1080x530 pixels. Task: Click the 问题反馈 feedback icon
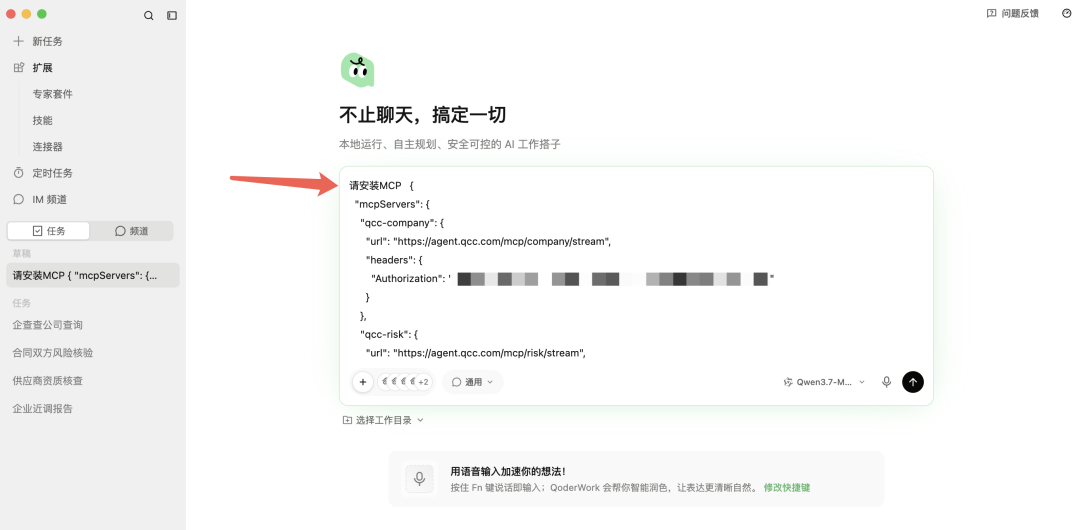[x=991, y=13]
